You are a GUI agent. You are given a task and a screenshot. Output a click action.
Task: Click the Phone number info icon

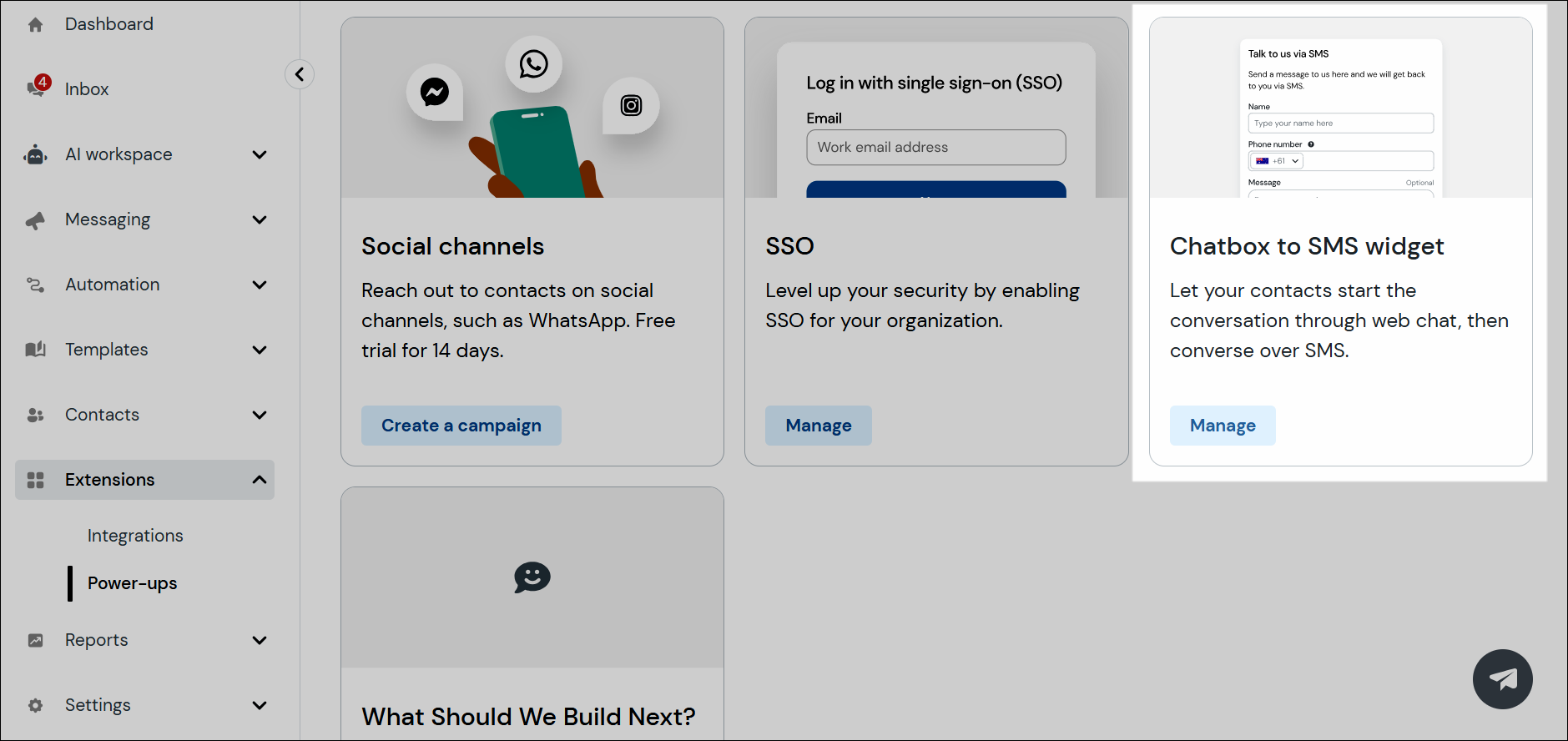(x=1311, y=144)
